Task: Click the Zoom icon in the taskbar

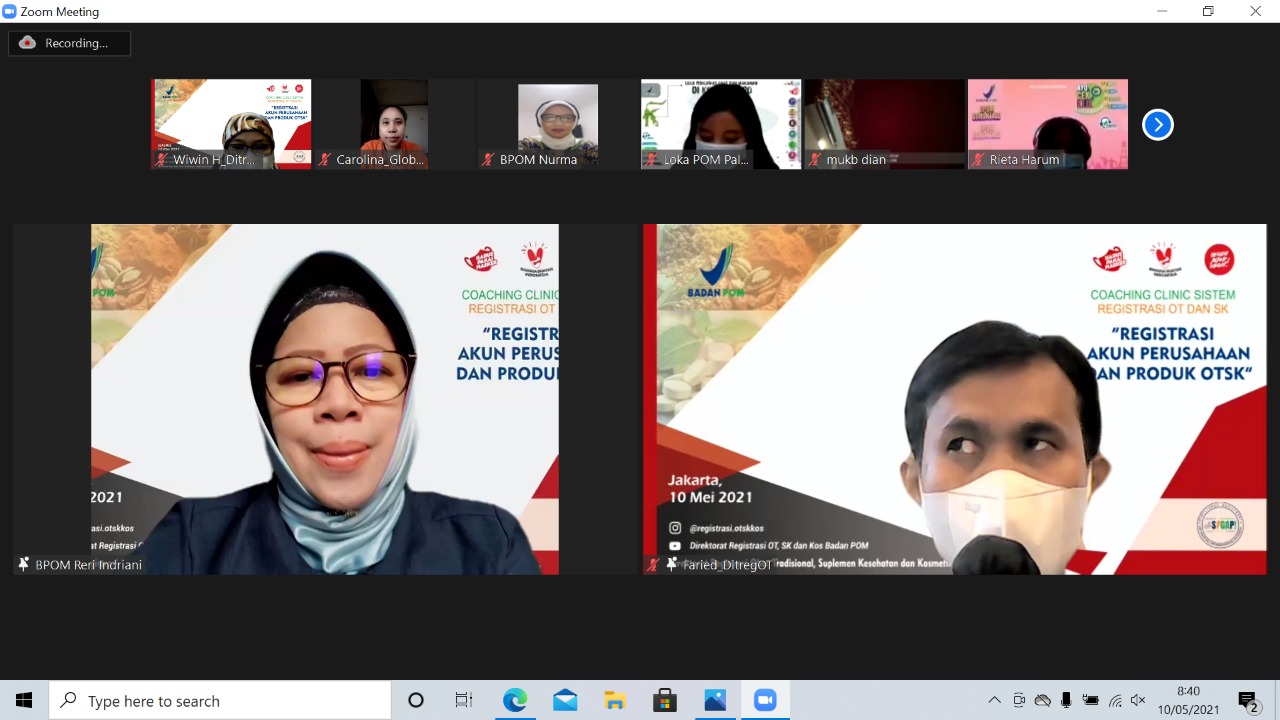Action: [765, 701]
